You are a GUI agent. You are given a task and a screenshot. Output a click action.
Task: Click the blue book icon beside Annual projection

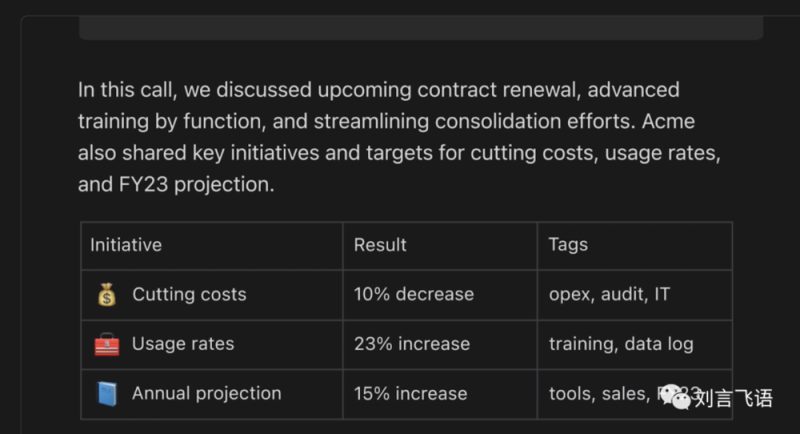(106, 394)
